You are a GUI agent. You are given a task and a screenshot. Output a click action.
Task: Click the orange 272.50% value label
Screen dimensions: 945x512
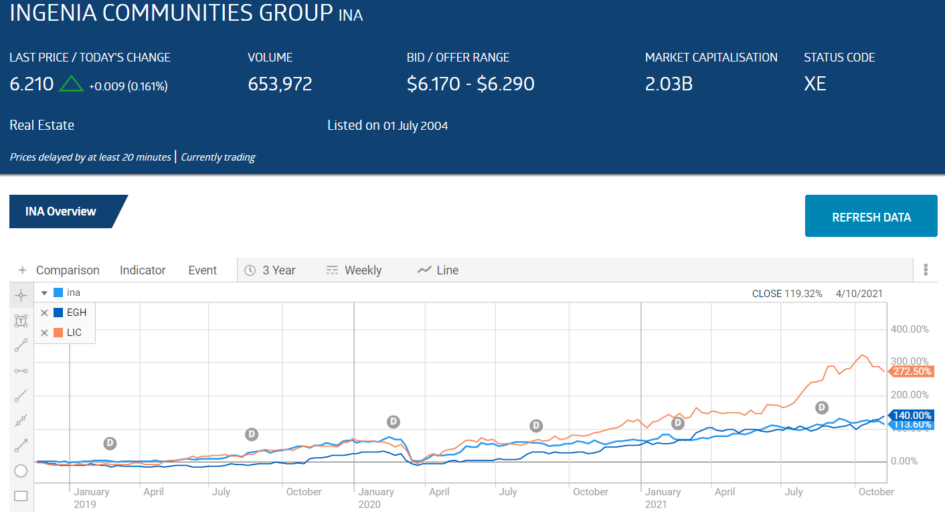[911, 372]
